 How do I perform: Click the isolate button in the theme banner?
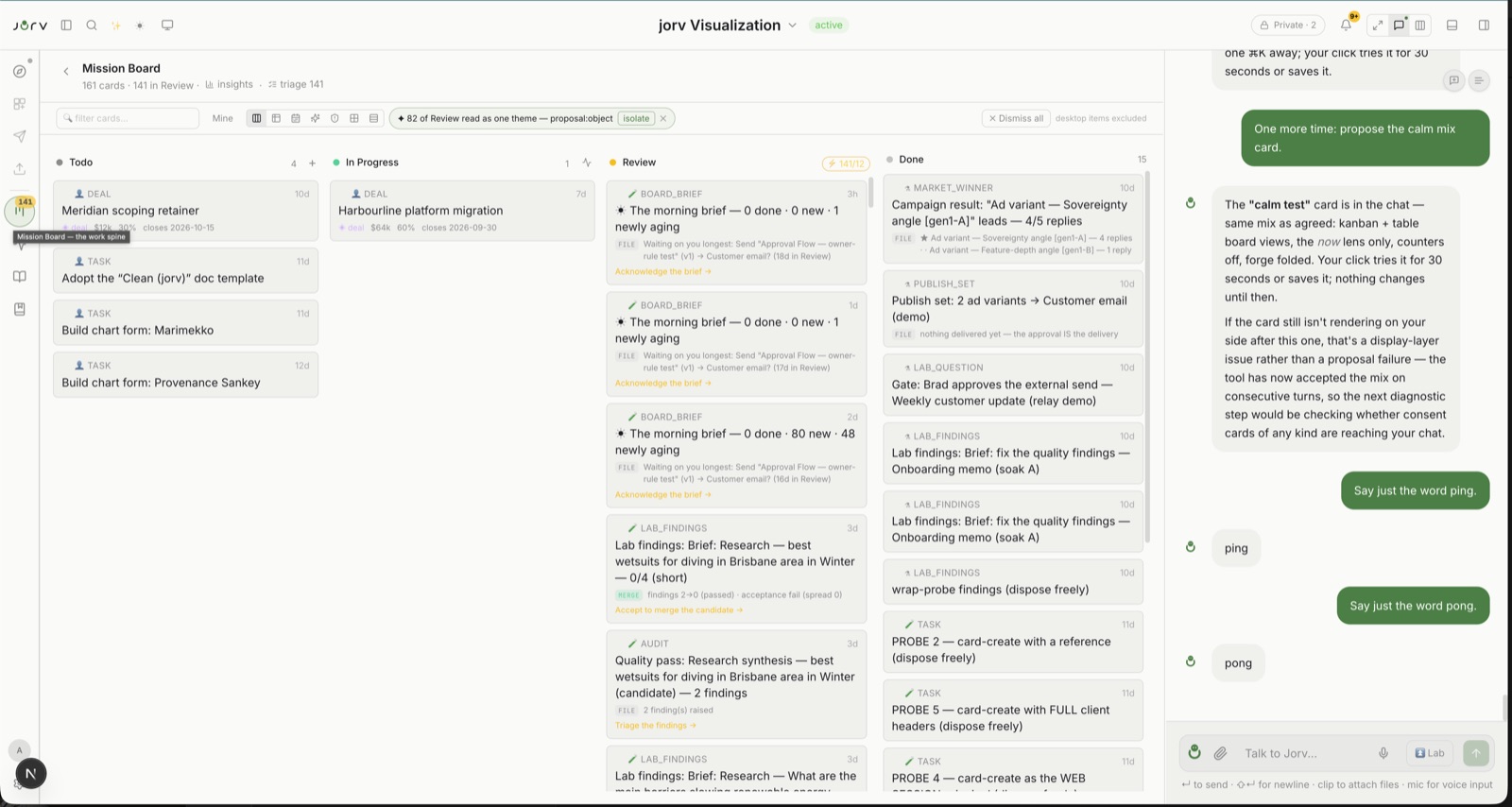[x=636, y=118]
